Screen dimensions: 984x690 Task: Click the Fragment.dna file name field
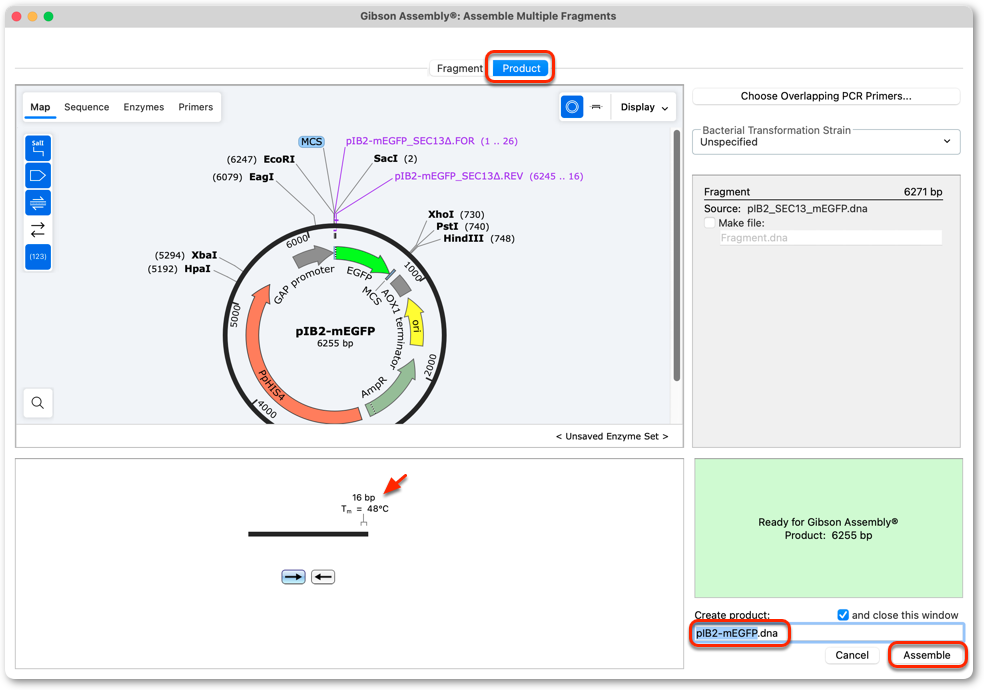[x=831, y=238]
